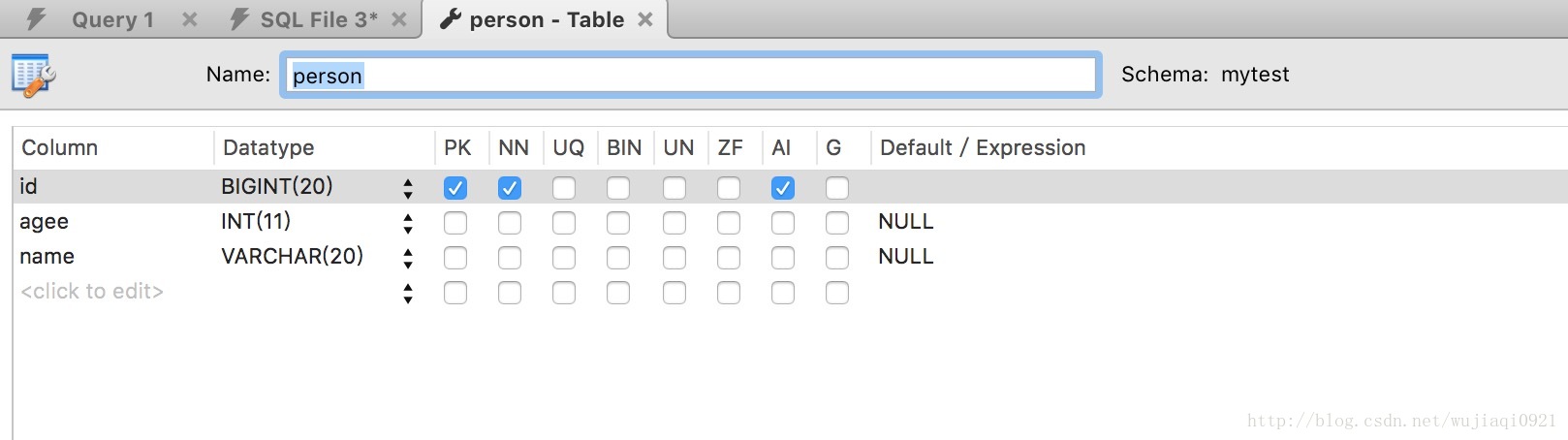Image resolution: width=1568 pixels, height=440 pixels.
Task: Disable Auto Increment checkbox for id column
Action: tap(783, 188)
